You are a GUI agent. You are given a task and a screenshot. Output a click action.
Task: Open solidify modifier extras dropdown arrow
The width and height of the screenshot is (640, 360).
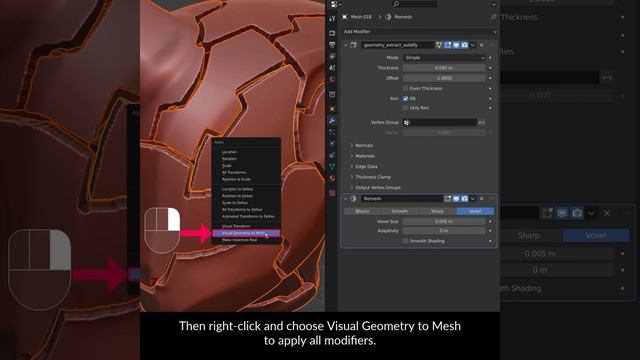click(473, 45)
